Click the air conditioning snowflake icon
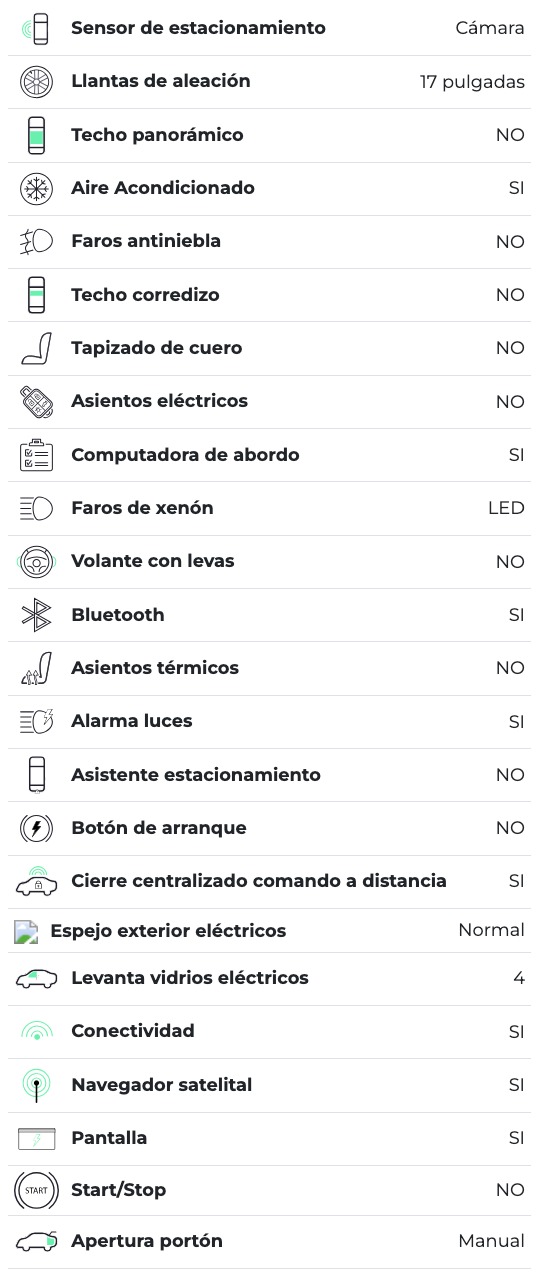 tap(36, 188)
